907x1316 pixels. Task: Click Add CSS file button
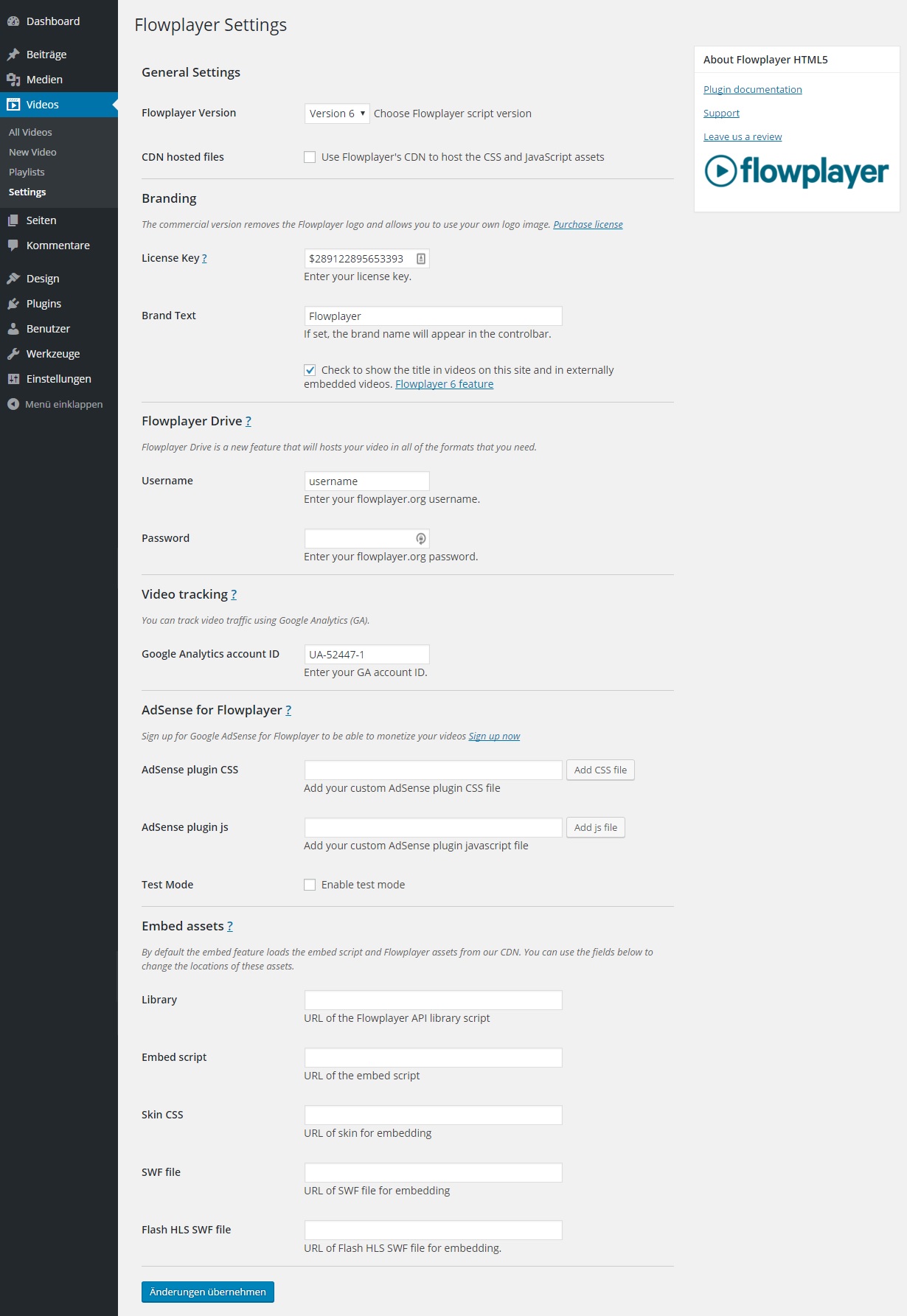pyautogui.click(x=600, y=770)
